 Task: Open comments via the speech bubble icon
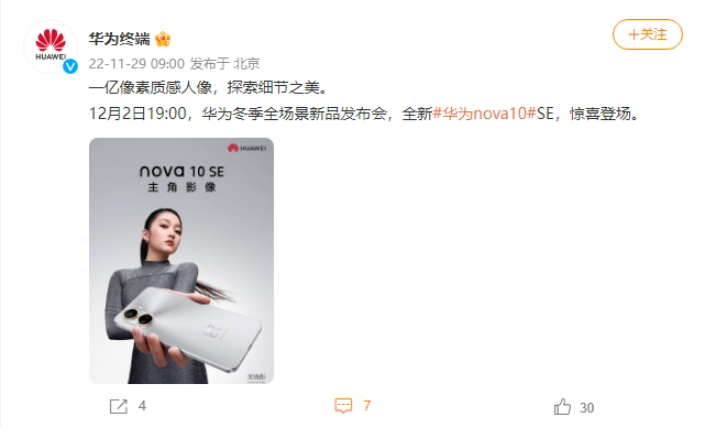(343, 405)
